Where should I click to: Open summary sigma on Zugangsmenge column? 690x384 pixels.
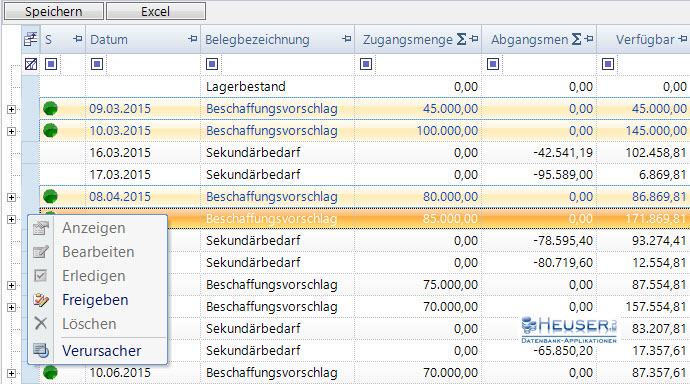[x=461, y=39]
